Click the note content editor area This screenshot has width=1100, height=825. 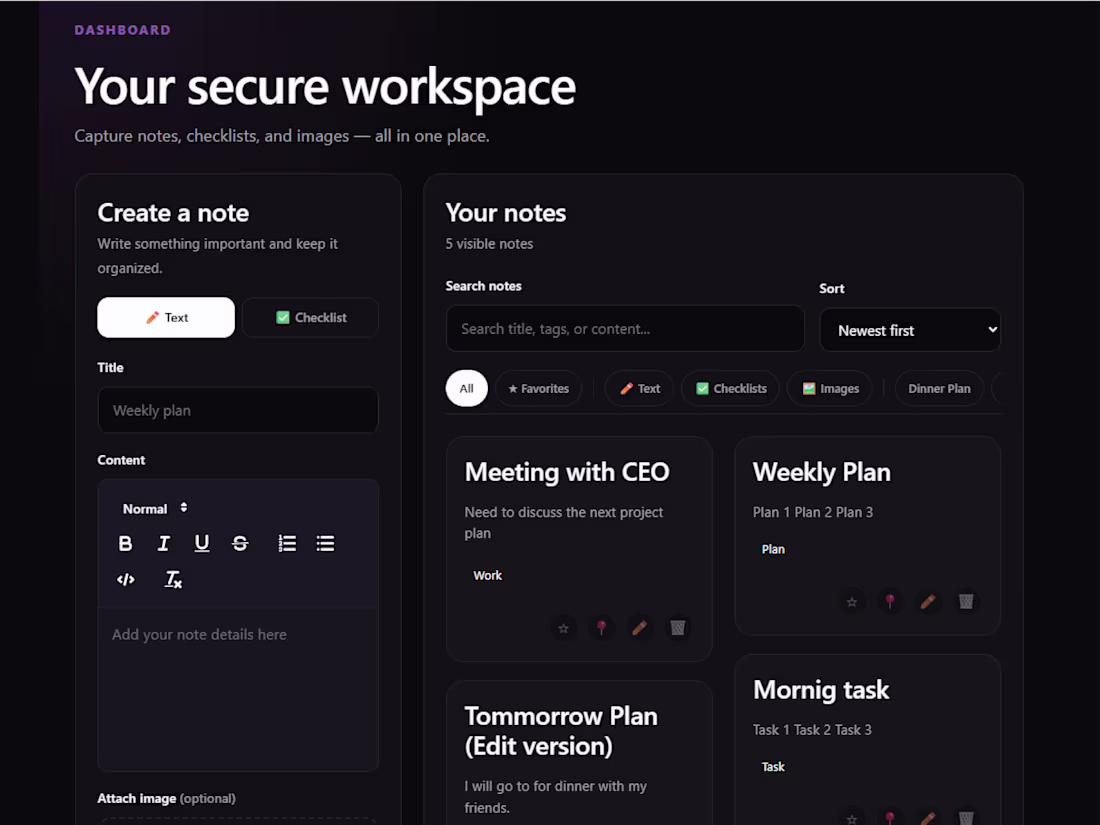coord(238,689)
